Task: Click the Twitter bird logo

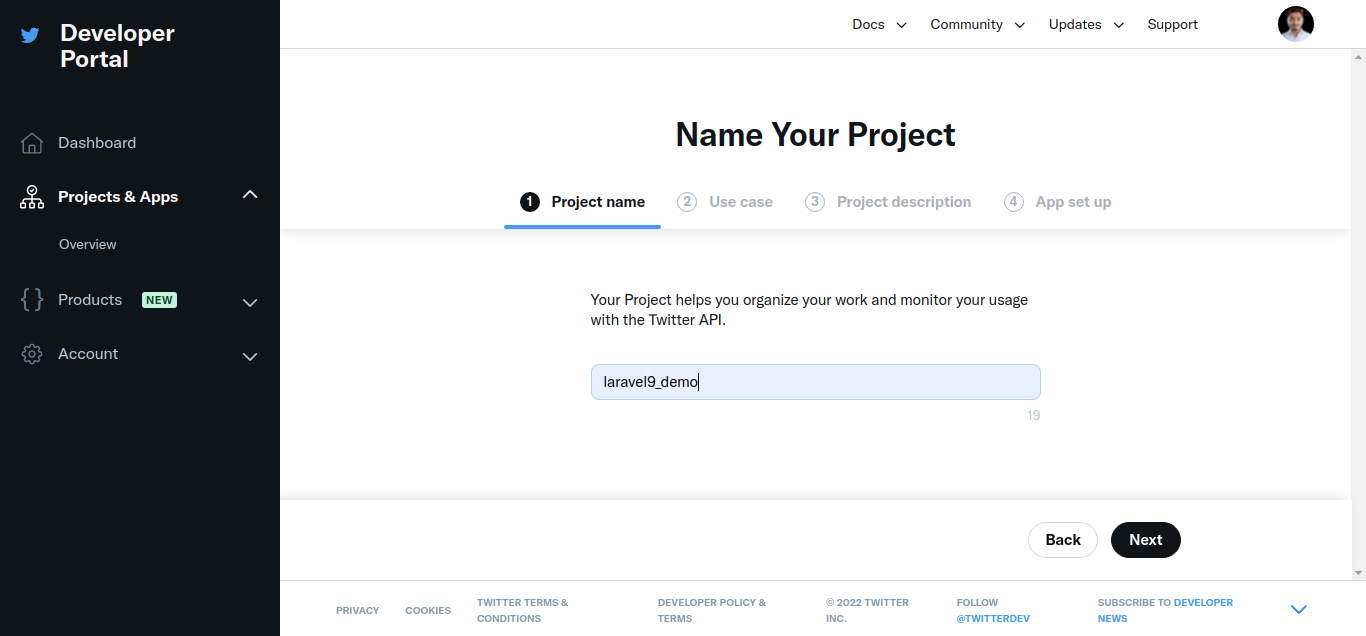Action: point(31,35)
